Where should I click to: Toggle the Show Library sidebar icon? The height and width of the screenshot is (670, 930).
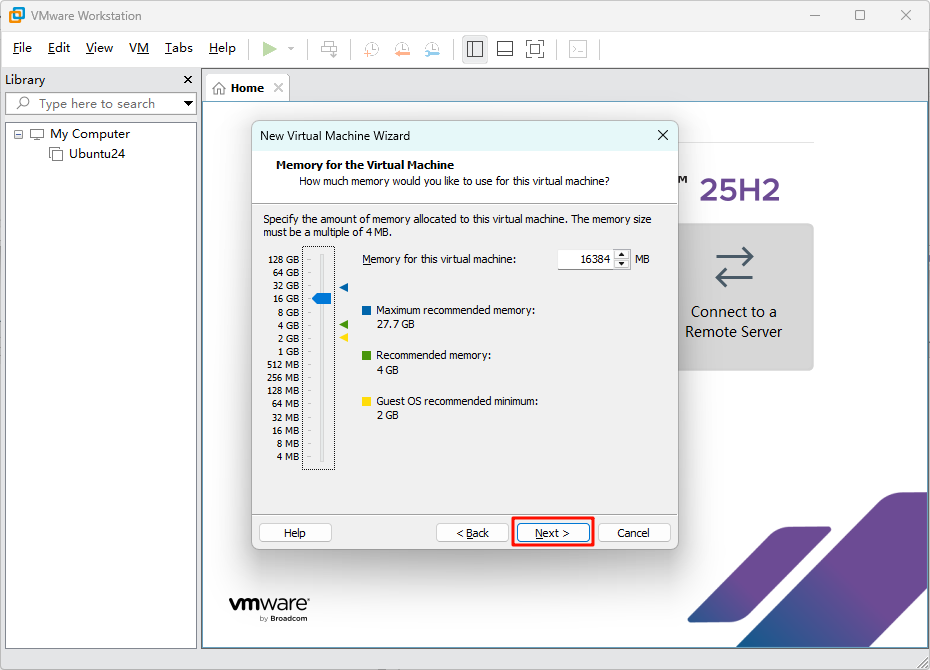[x=474, y=49]
